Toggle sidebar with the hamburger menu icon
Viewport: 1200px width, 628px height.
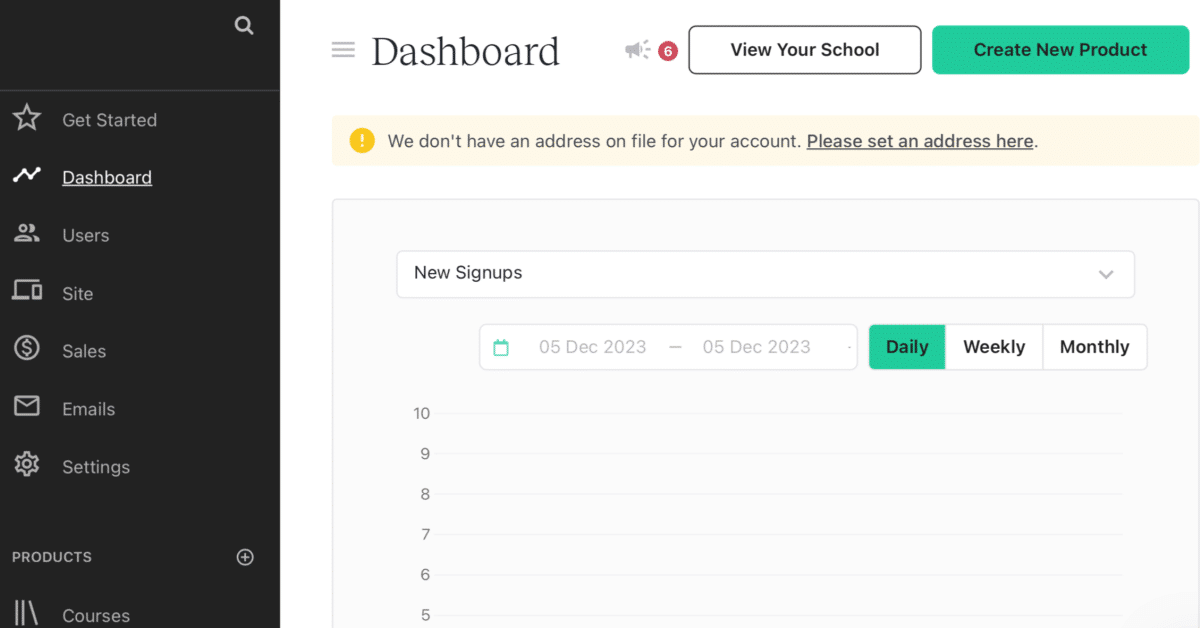pyautogui.click(x=343, y=49)
